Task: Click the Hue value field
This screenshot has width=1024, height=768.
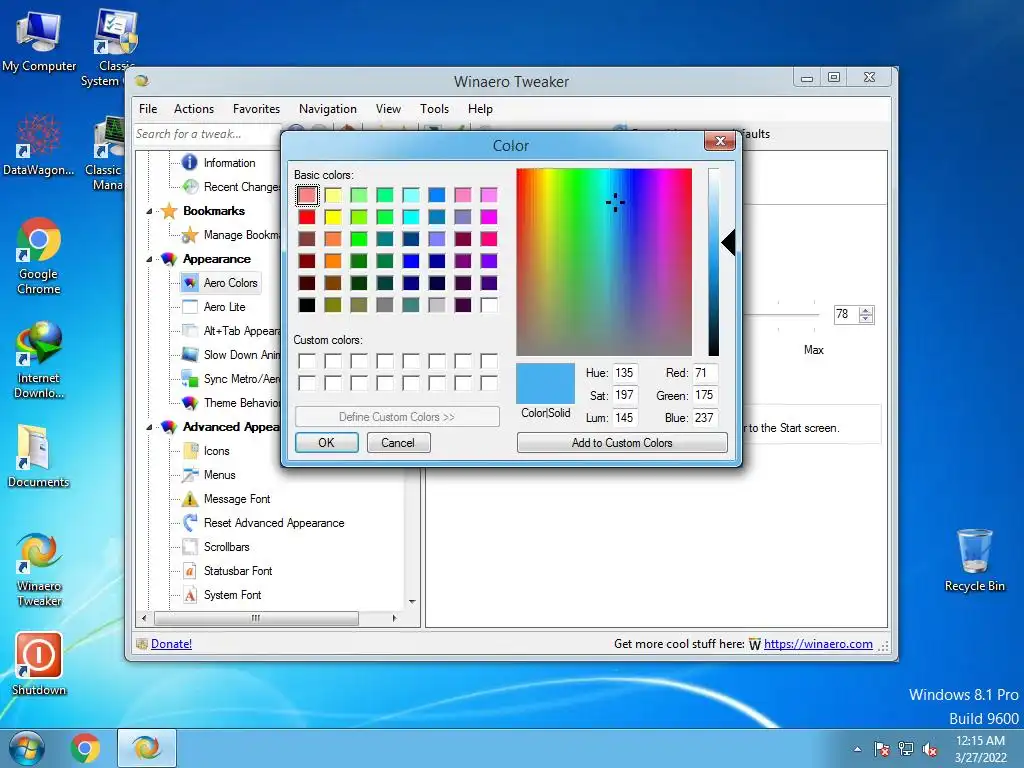Action: [x=624, y=373]
